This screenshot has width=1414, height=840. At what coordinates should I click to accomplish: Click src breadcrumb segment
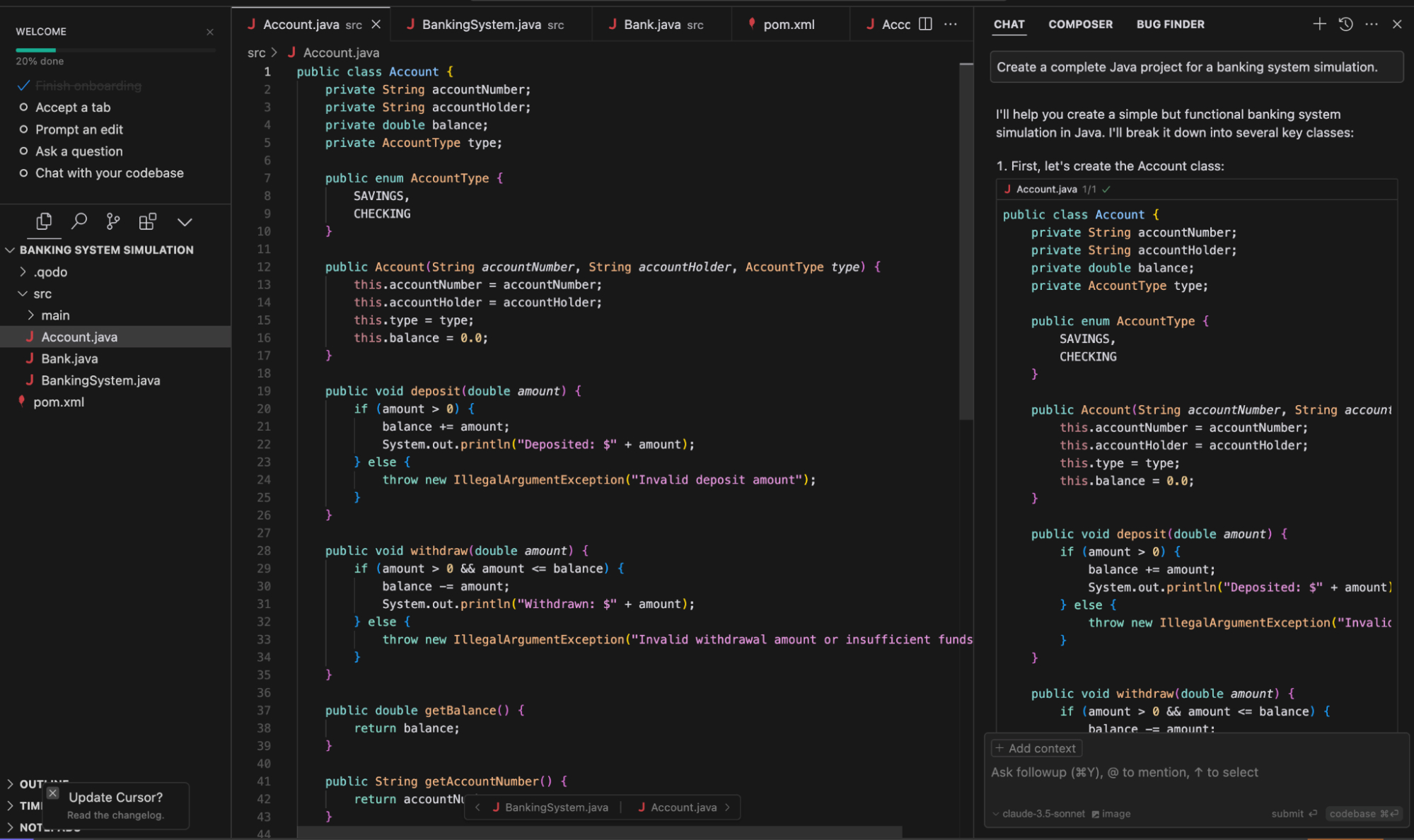click(x=256, y=53)
